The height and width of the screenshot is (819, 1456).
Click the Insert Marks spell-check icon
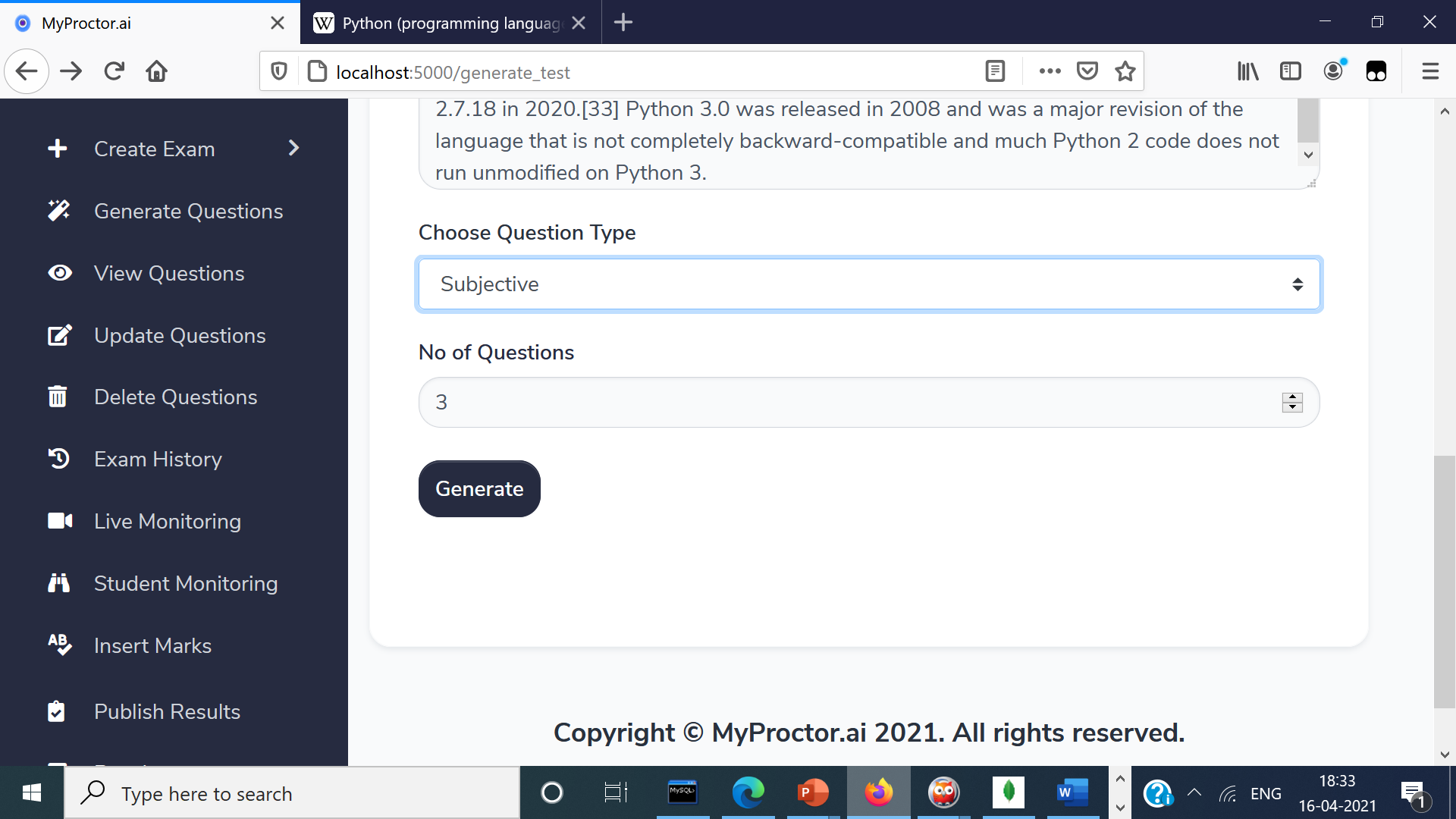(x=59, y=645)
